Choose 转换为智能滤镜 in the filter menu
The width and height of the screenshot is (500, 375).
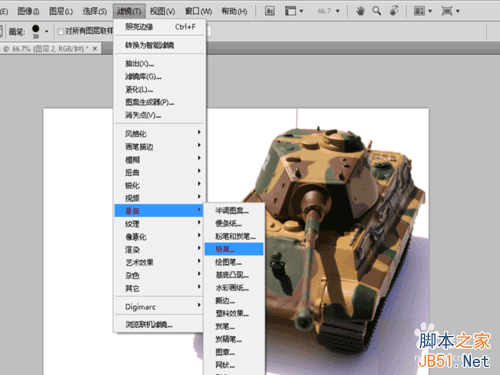click(159, 45)
